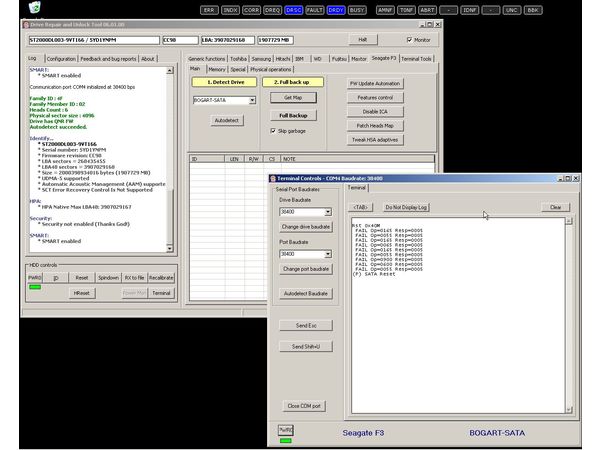Viewport: 600px width, 450px height.
Task: Toggle the Monitor checkbox
Action: pyautogui.click(x=408, y=40)
